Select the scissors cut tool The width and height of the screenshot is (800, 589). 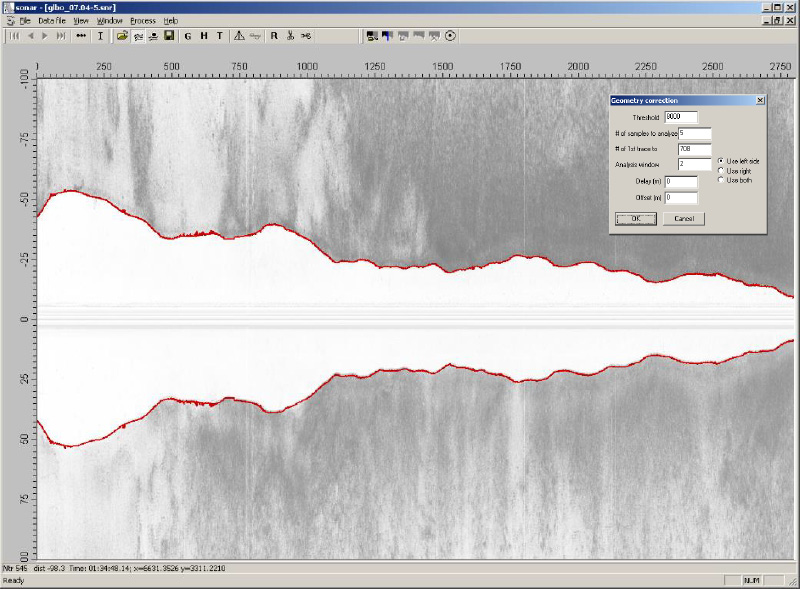tap(290, 36)
